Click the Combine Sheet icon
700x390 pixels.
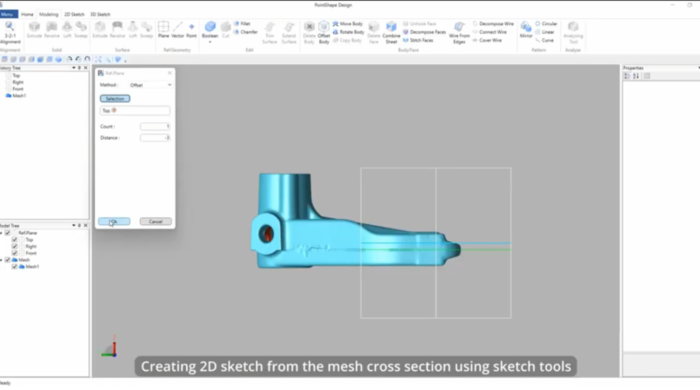(x=391, y=33)
